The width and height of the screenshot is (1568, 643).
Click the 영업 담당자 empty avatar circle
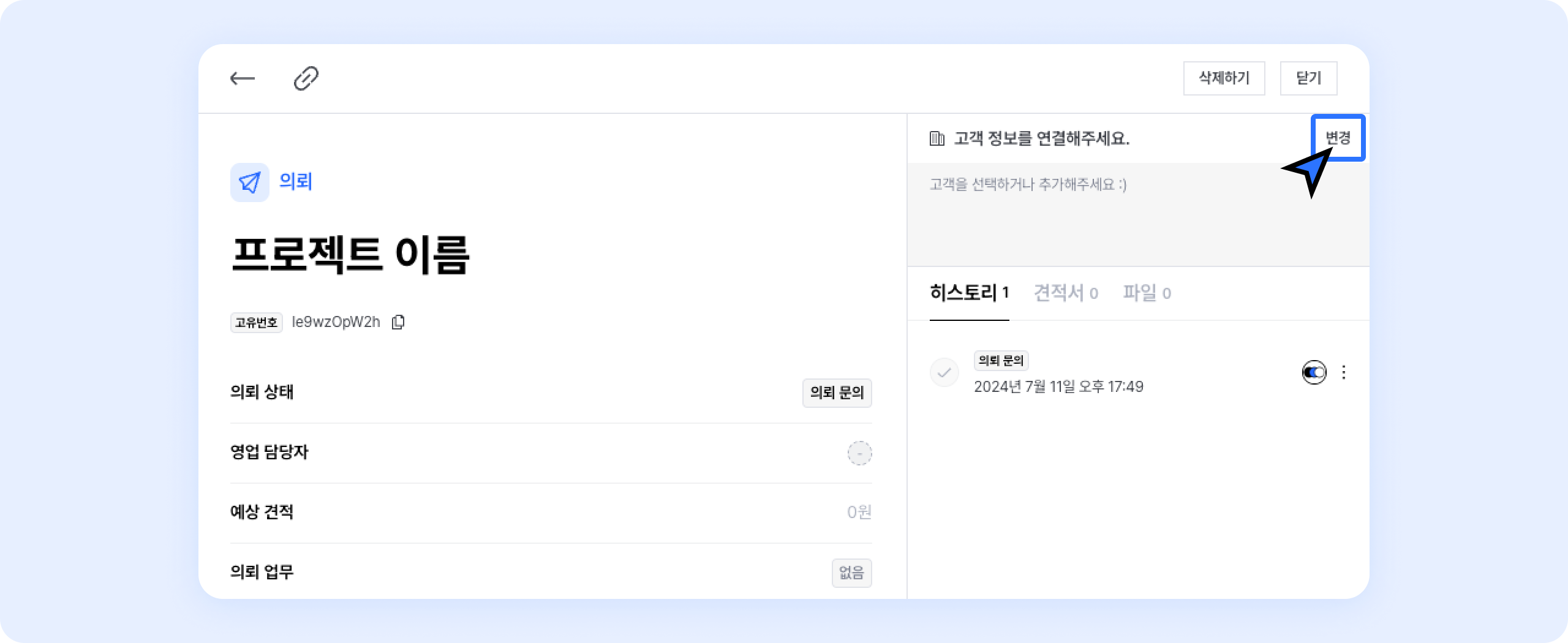click(x=859, y=453)
